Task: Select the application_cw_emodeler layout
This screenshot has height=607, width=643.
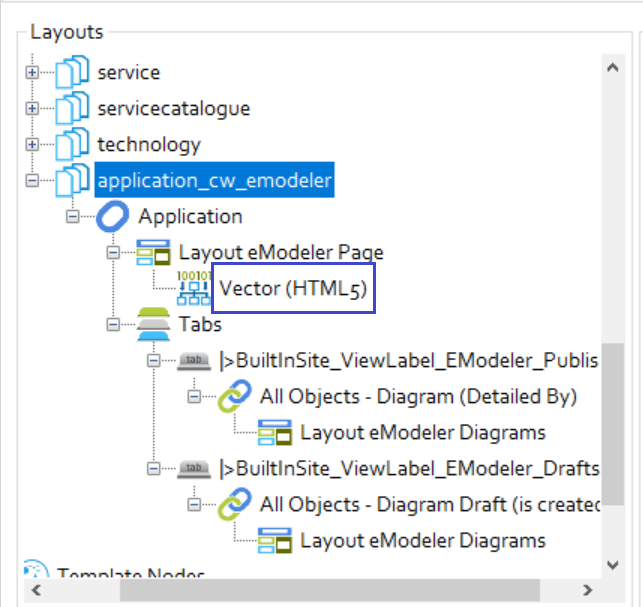Action: pos(214,181)
